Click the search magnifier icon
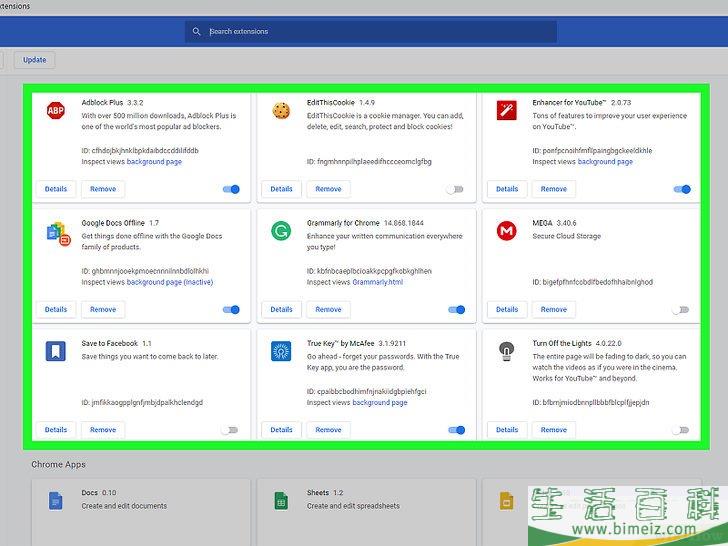728x546 pixels. [x=196, y=32]
